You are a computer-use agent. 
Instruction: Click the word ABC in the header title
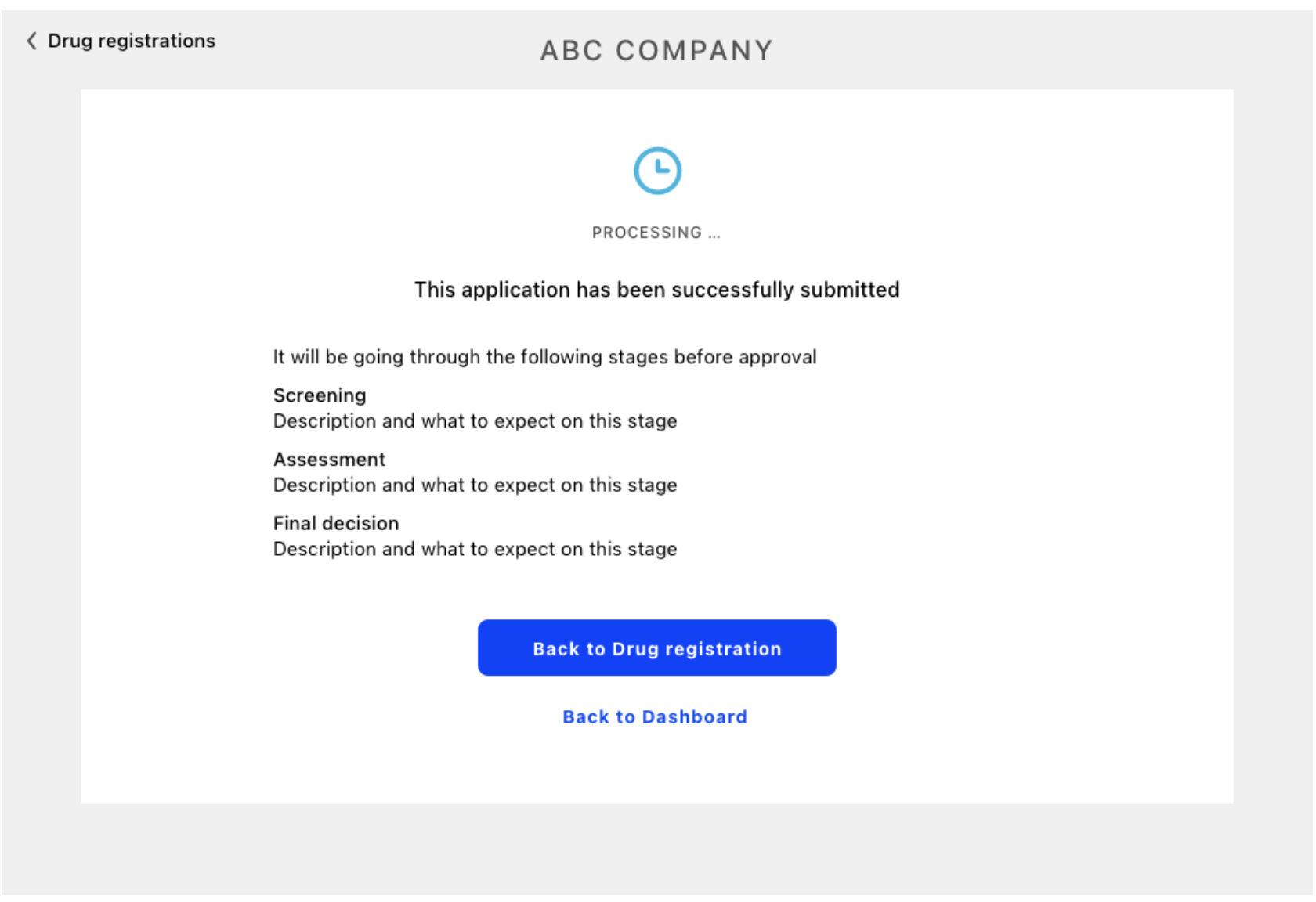(x=571, y=51)
